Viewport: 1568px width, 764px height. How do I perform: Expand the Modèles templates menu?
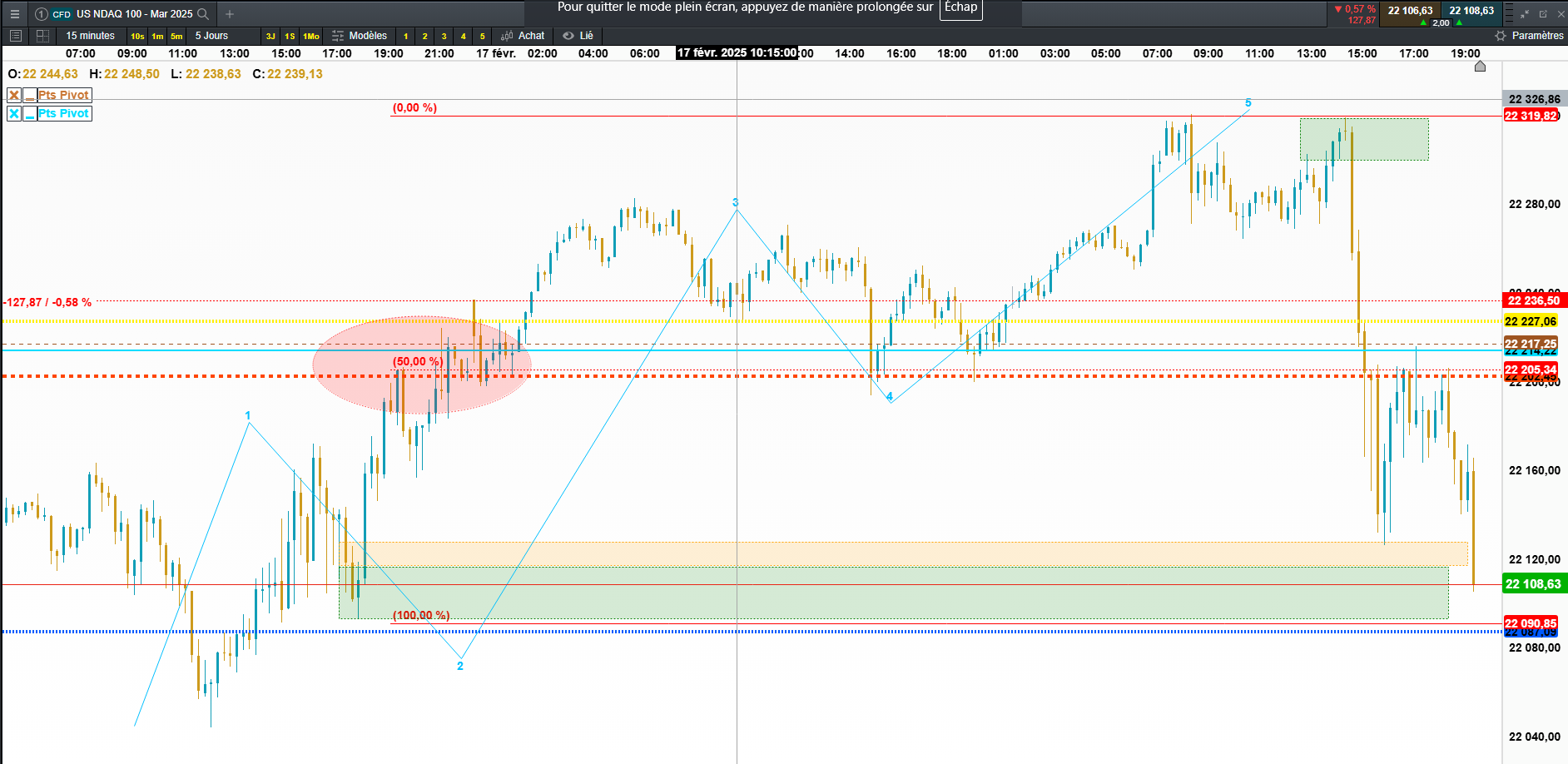coord(360,36)
